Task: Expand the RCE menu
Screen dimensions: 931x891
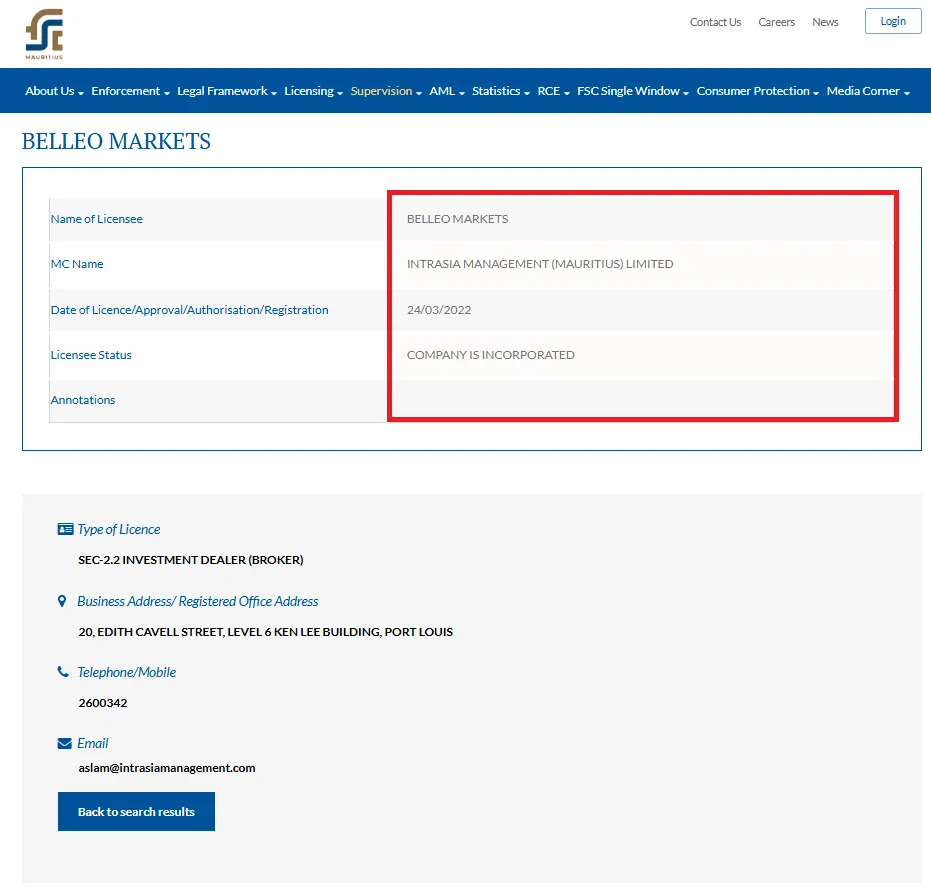Action: (553, 91)
